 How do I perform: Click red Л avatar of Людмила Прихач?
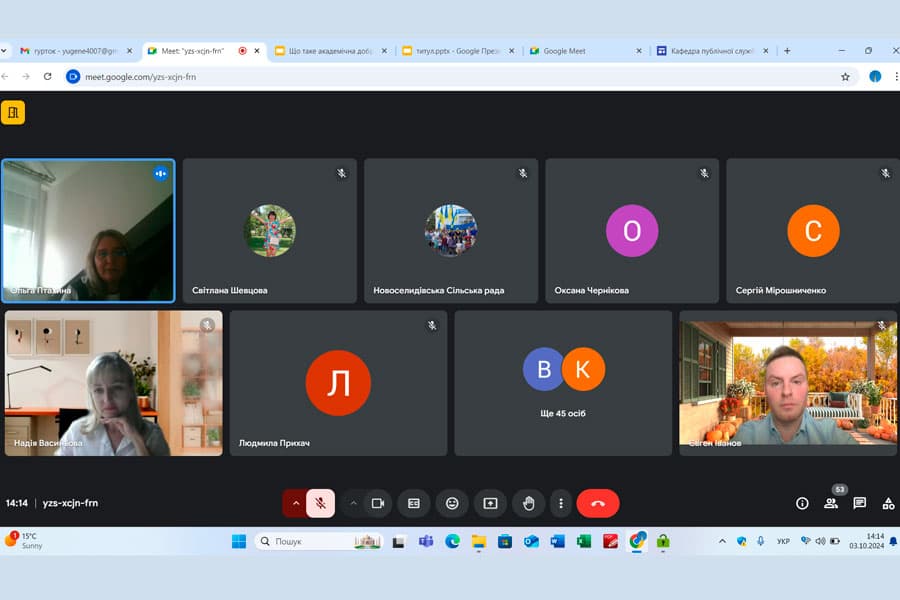pyautogui.click(x=338, y=383)
